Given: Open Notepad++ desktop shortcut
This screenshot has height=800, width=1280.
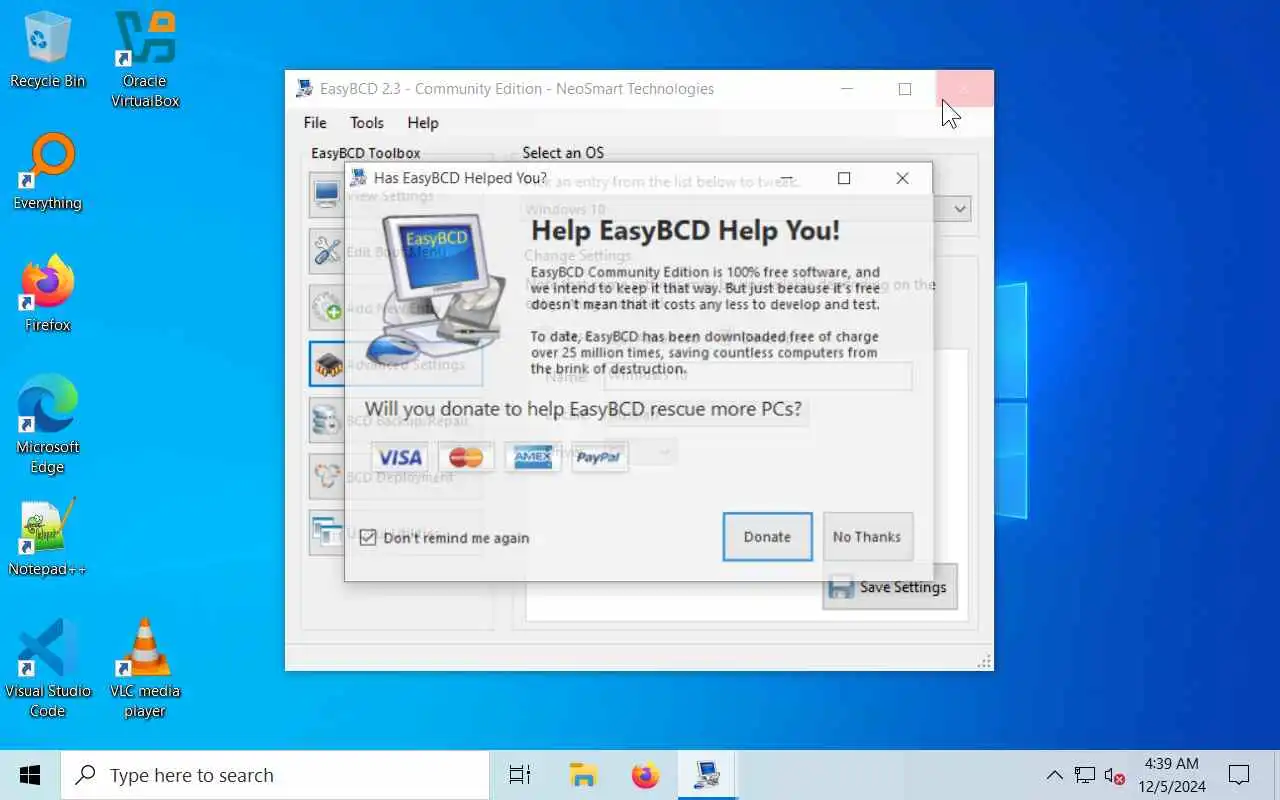Looking at the screenshot, I should [x=47, y=538].
